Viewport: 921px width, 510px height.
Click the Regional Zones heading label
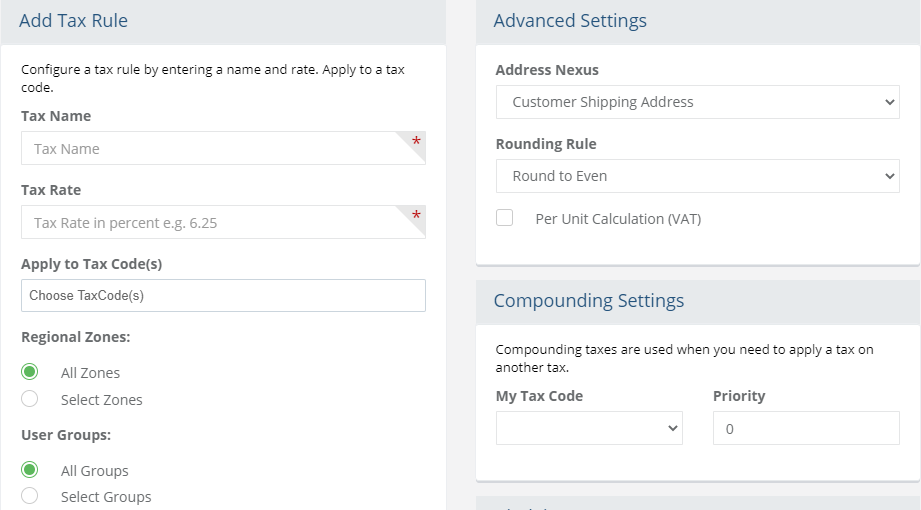click(x=76, y=337)
